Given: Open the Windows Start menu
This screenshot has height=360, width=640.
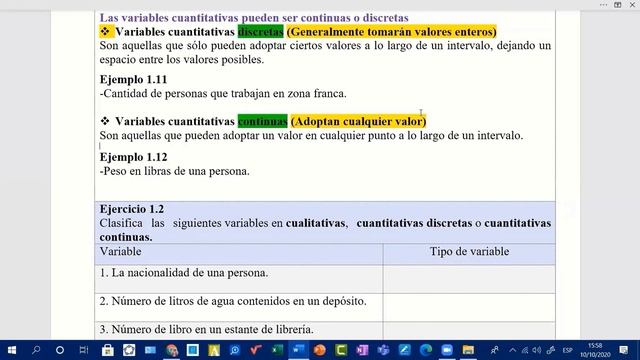Looking at the screenshot, I should [12, 350].
